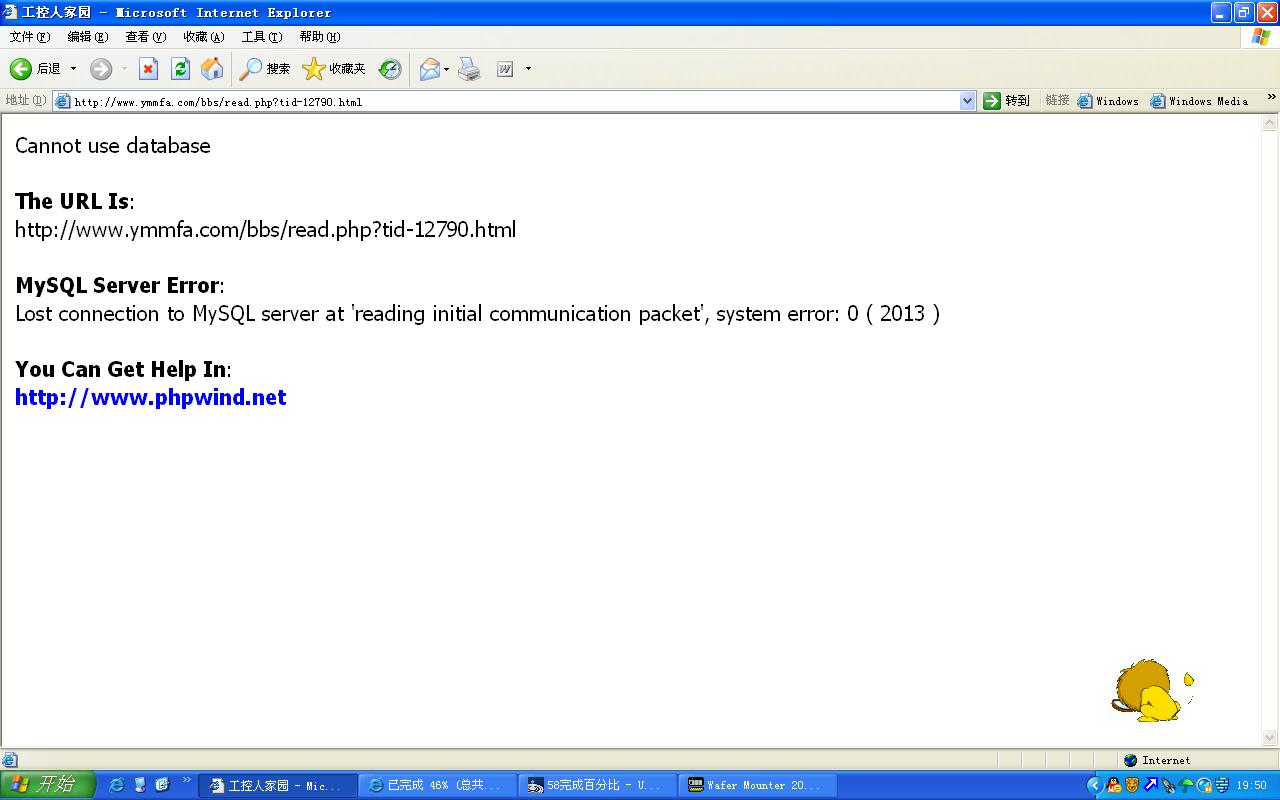Screen dimensions: 1280x800
Task: Switch to Wafer Mounter taskbar window
Action: pos(757,785)
